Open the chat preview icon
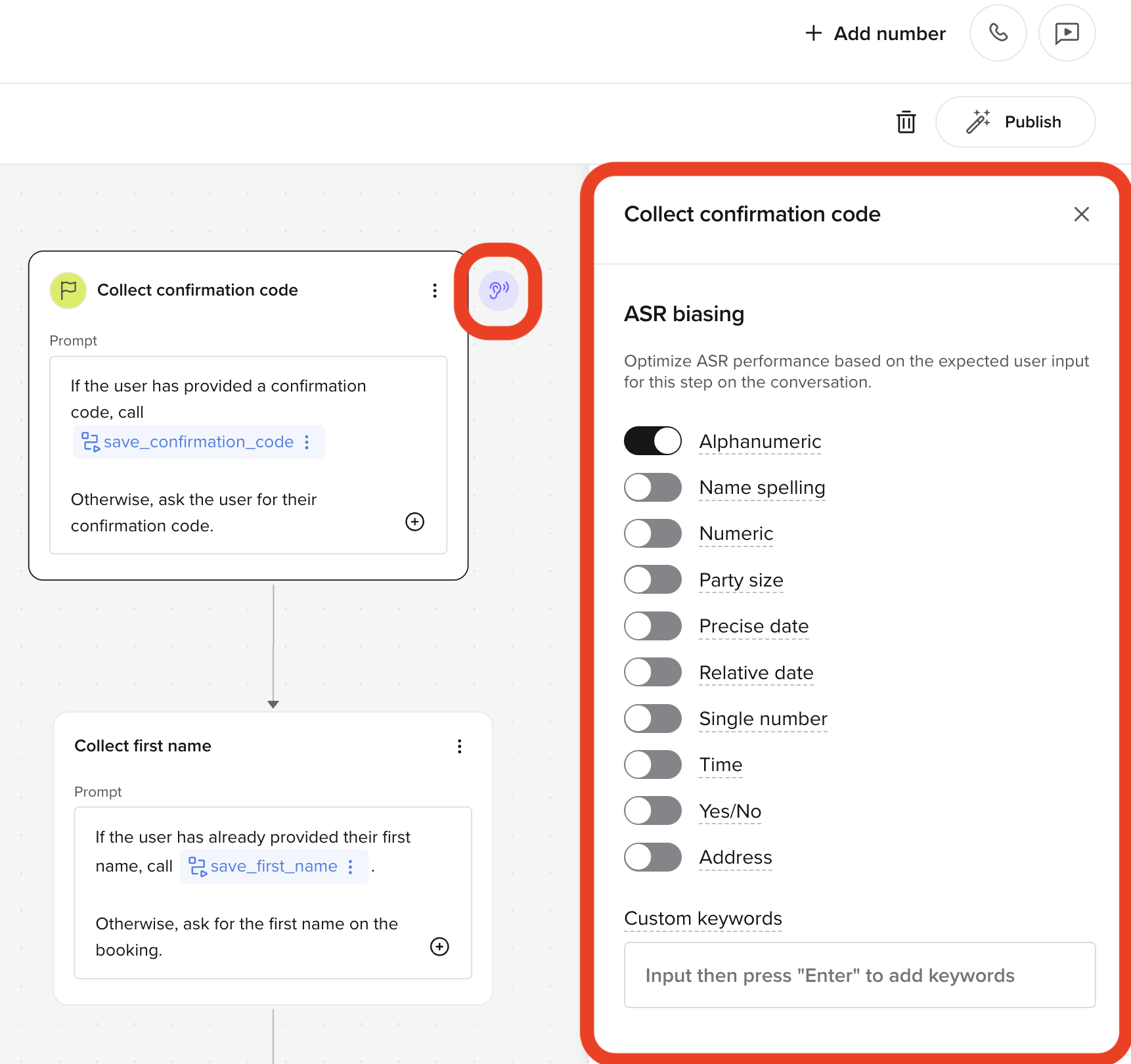 pyautogui.click(x=1067, y=33)
